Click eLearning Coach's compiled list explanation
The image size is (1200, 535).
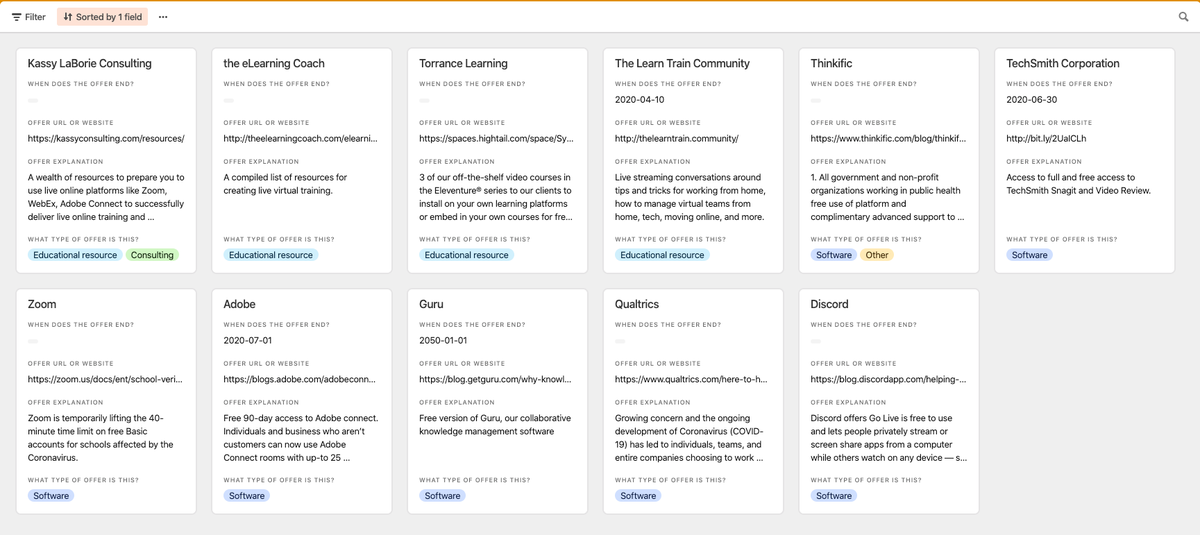285,184
